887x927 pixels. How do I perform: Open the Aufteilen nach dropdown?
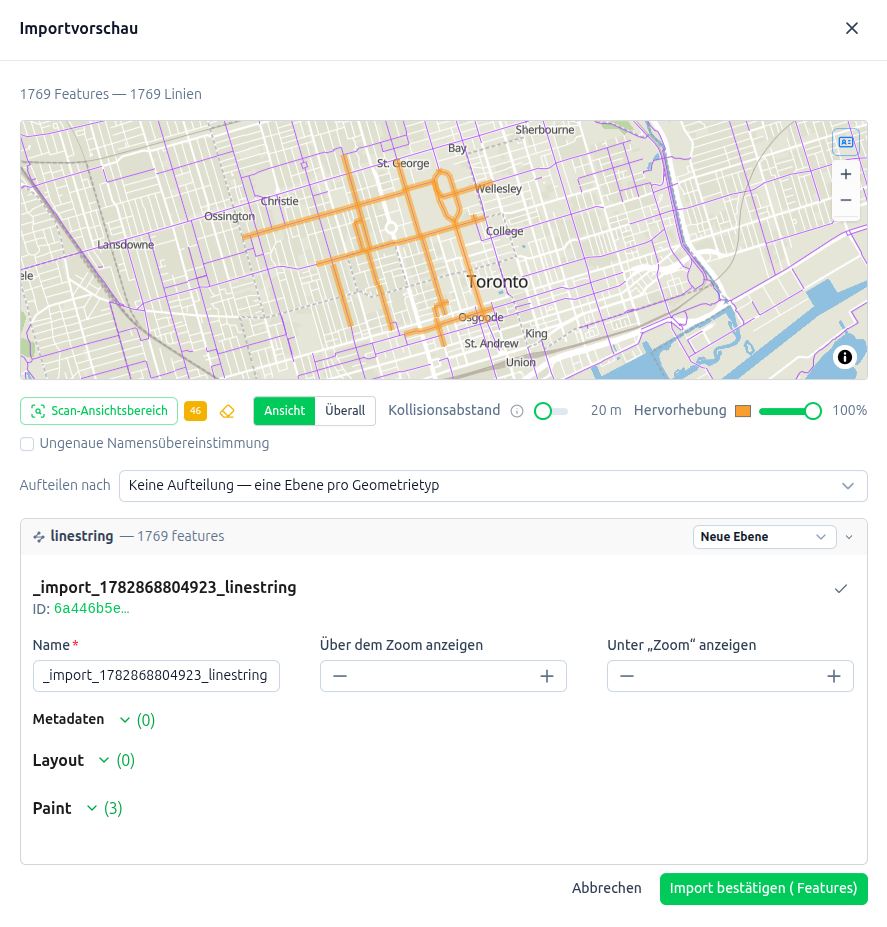click(x=493, y=486)
